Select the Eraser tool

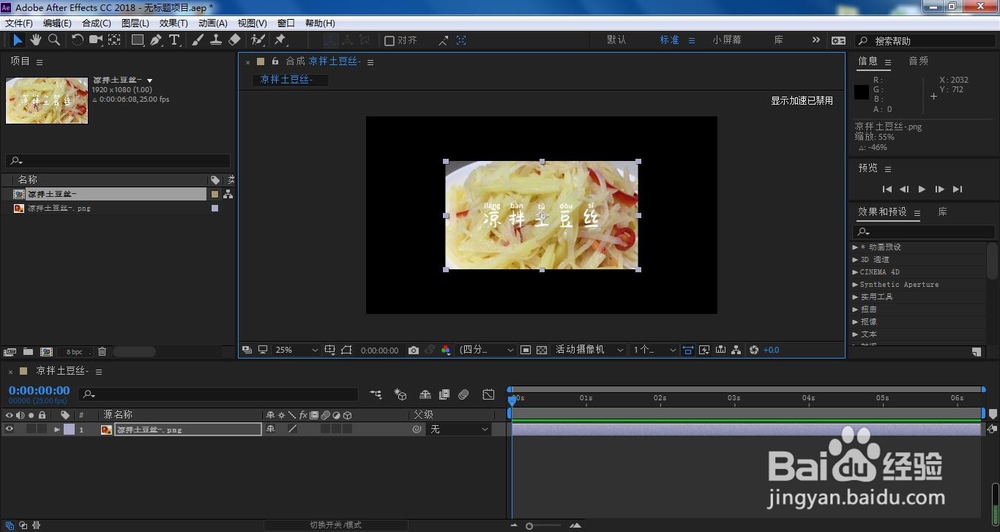[x=234, y=40]
